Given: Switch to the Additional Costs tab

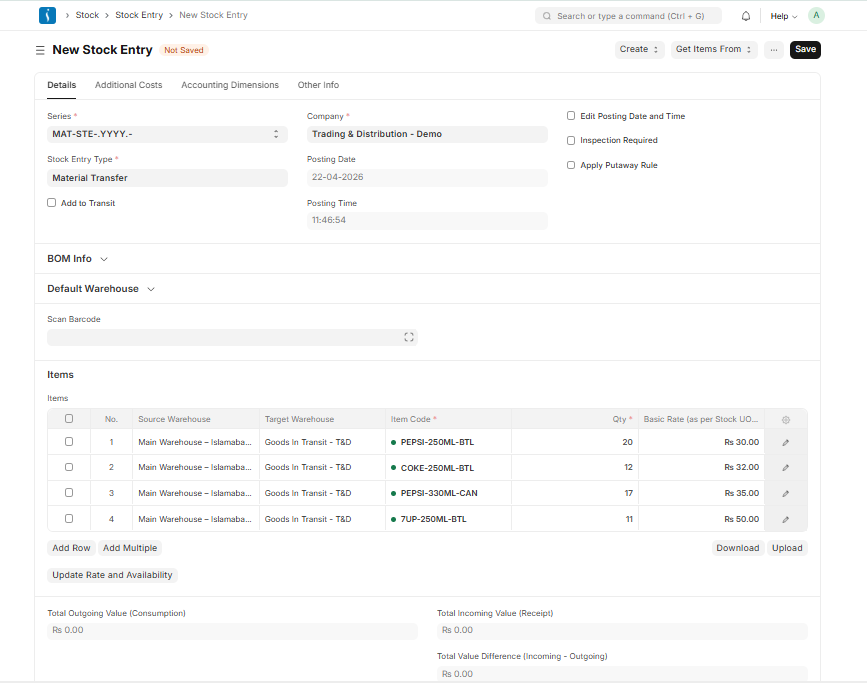Looking at the screenshot, I should [x=128, y=85].
